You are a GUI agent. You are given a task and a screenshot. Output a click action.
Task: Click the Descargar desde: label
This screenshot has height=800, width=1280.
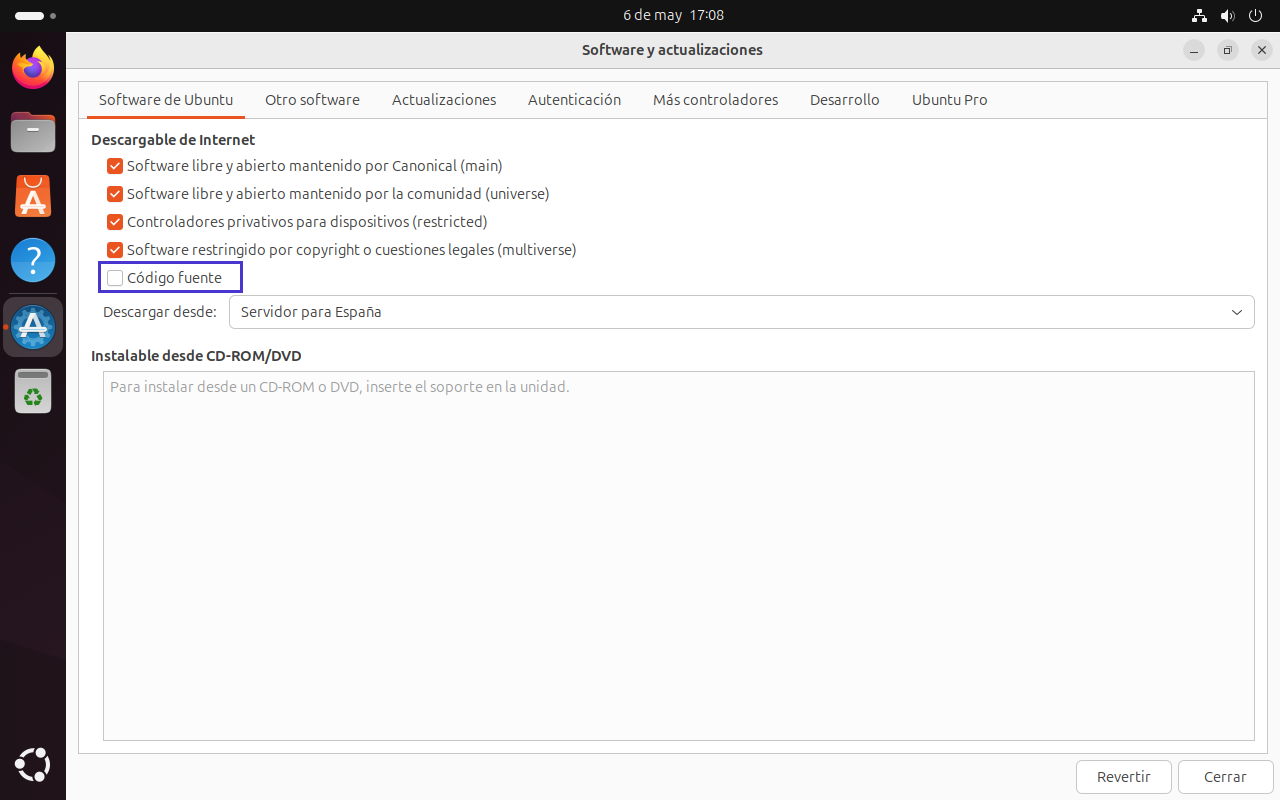160,312
